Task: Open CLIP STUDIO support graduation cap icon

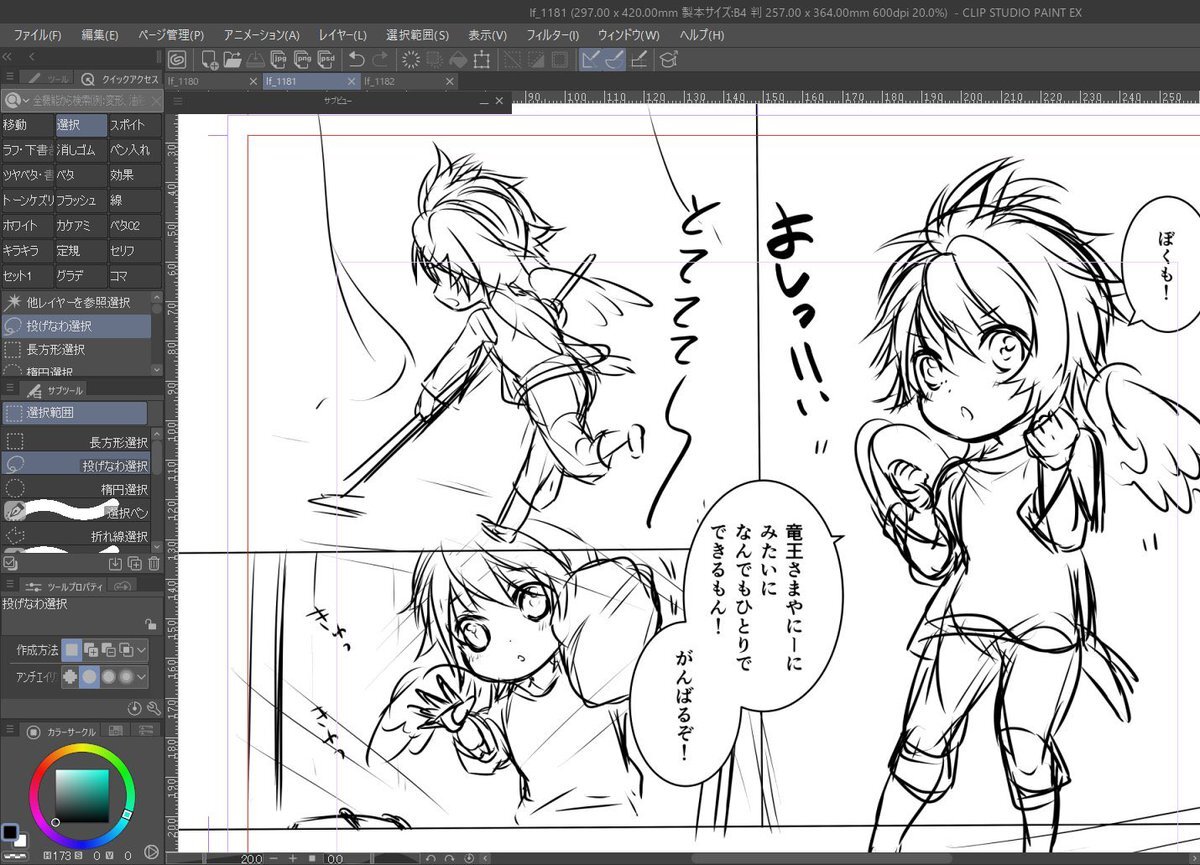Action: pyautogui.click(x=668, y=59)
